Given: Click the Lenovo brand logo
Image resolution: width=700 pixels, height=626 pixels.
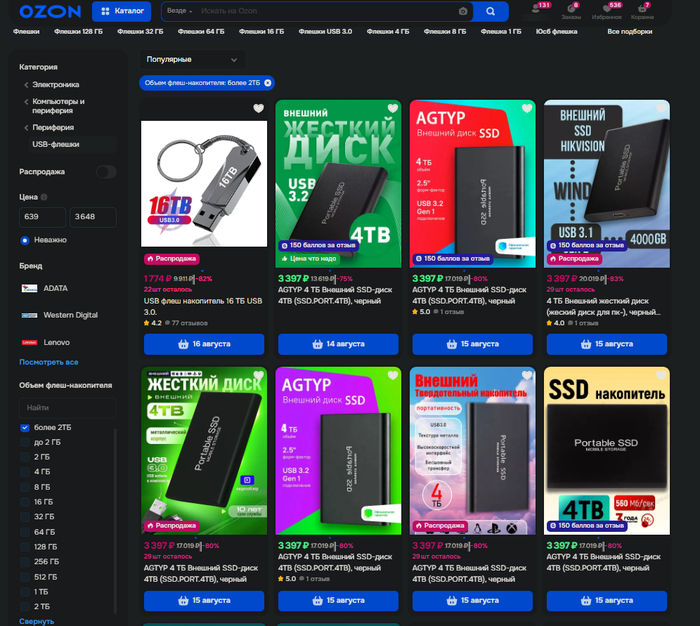Looking at the screenshot, I should [x=29, y=342].
